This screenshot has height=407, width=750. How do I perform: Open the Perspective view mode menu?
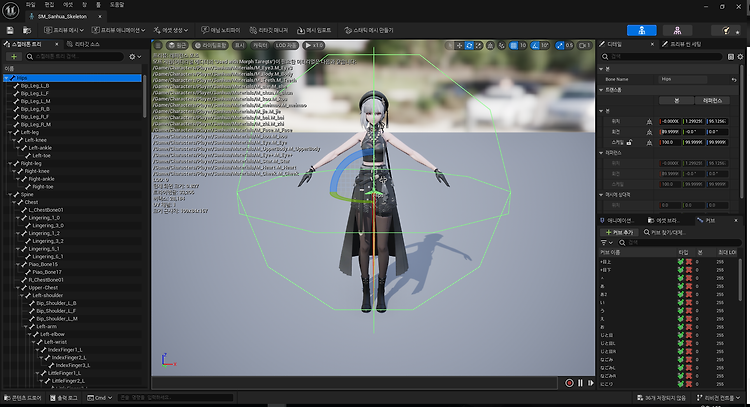[177, 45]
